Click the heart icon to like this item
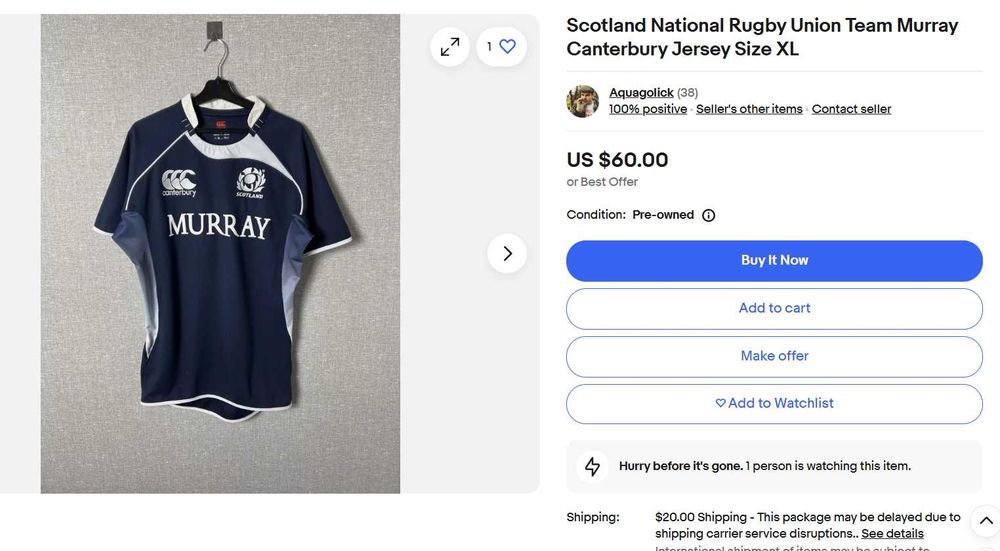The height and width of the screenshot is (551, 1000). [507, 46]
